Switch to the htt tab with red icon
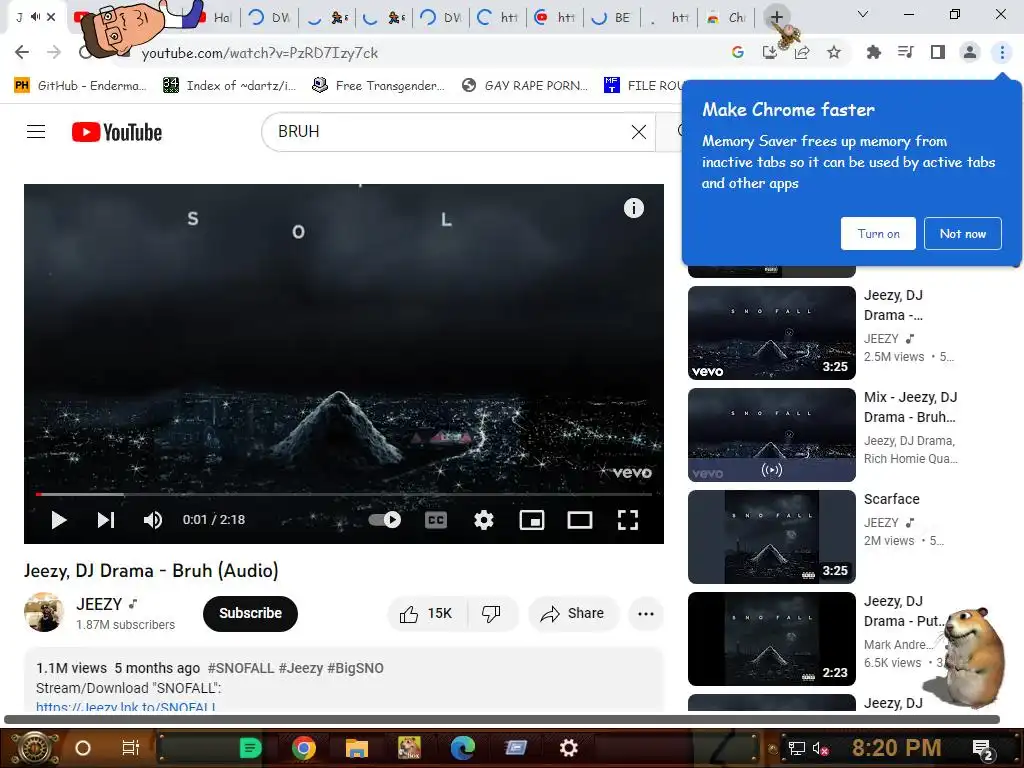The image size is (1024, 768). tap(555, 18)
